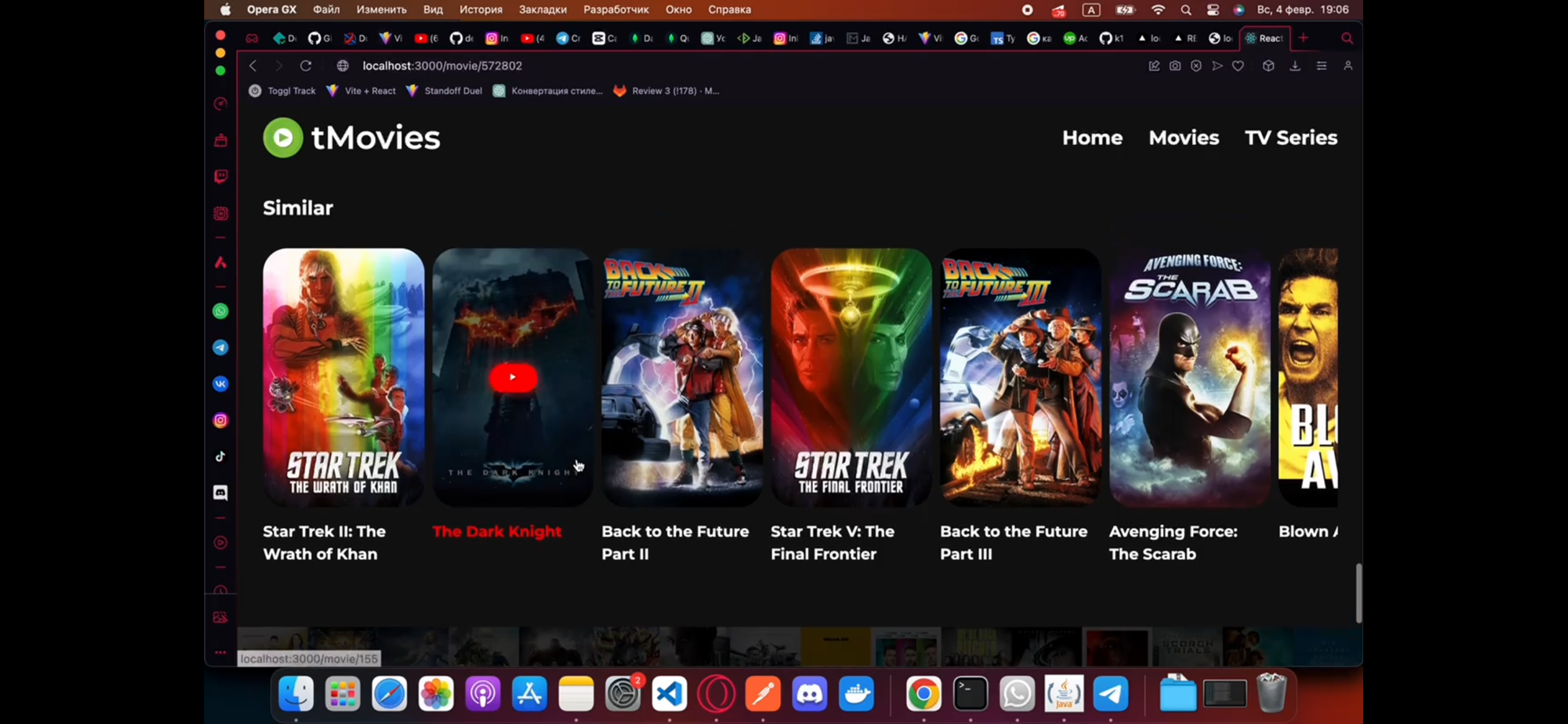Image resolution: width=1568 pixels, height=724 pixels.
Task: Go back with browser back arrow
Action: tap(253, 66)
